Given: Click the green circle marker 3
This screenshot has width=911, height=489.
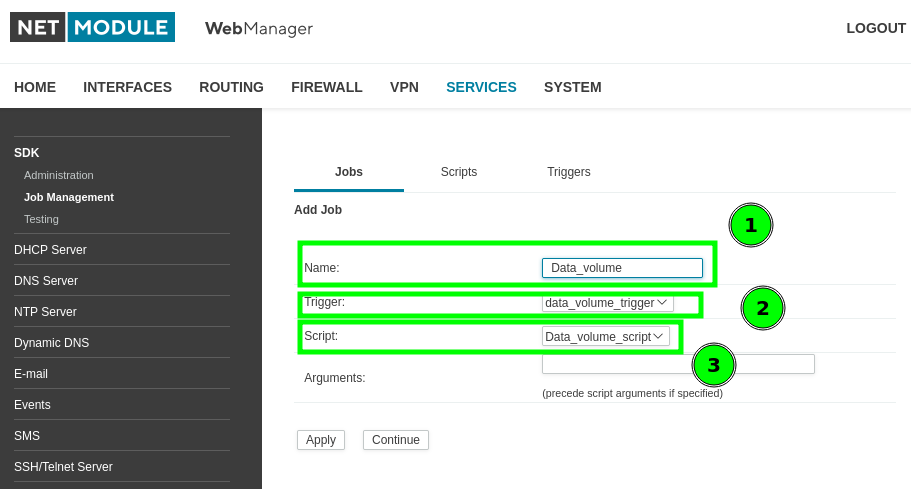Looking at the screenshot, I should (713, 365).
